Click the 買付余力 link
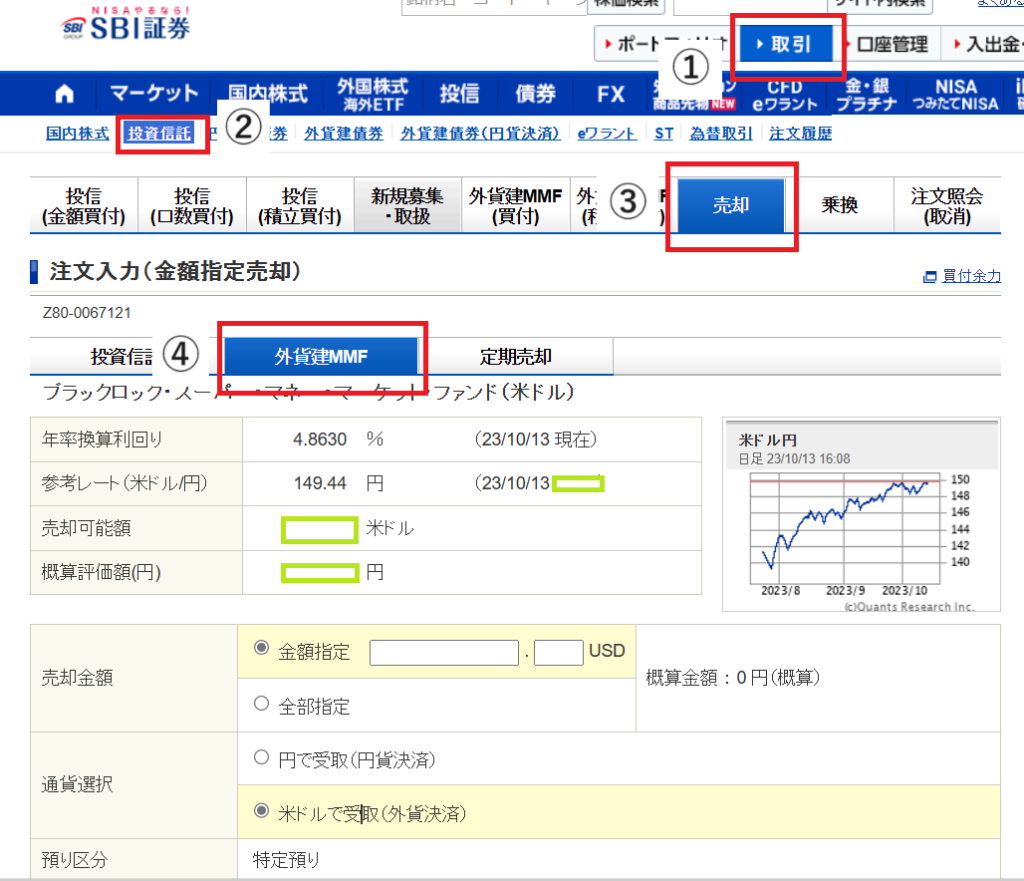This screenshot has width=1024, height=881. coord(969,275)
